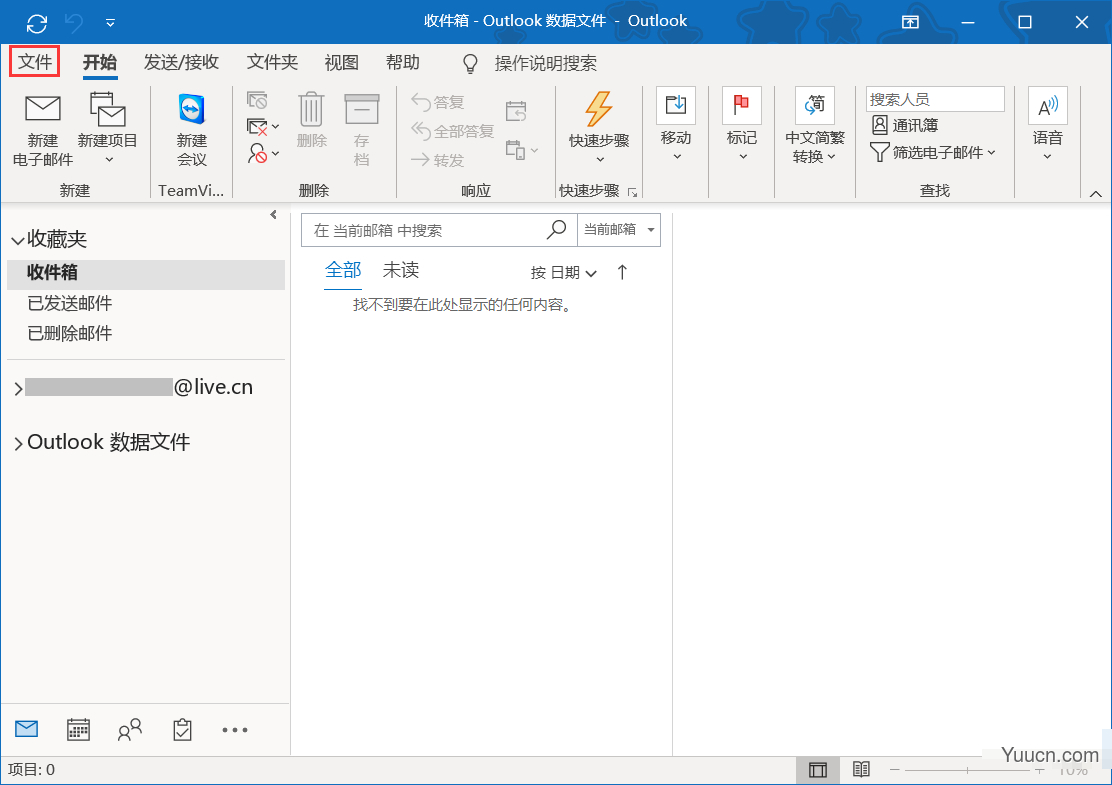Click the Send/Receive sync icon in title bar
Screen dimensions: 1112x785
(37, 23)
